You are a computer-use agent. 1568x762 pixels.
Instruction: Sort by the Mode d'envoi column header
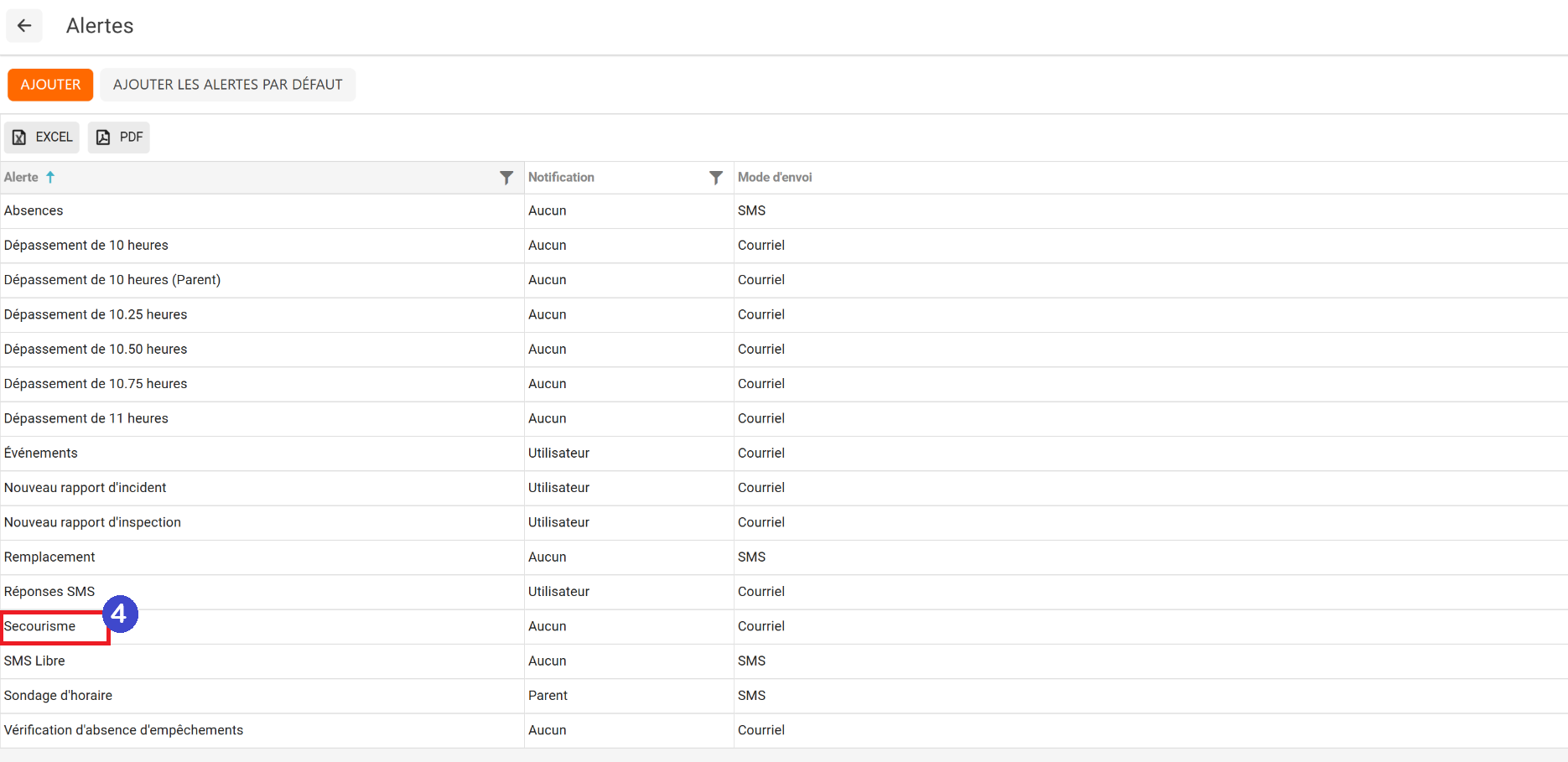click(774, 178)
